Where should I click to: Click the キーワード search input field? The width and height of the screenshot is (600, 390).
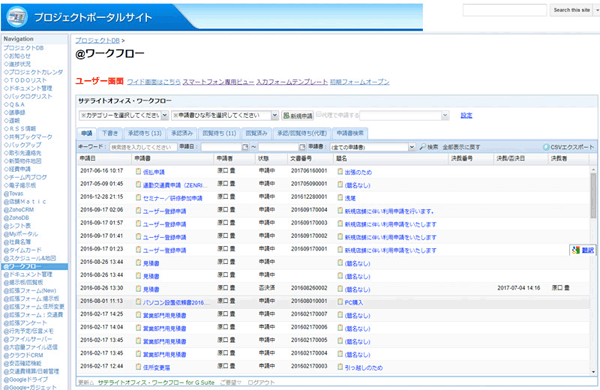pyautogui.click(x=143, y=147)
